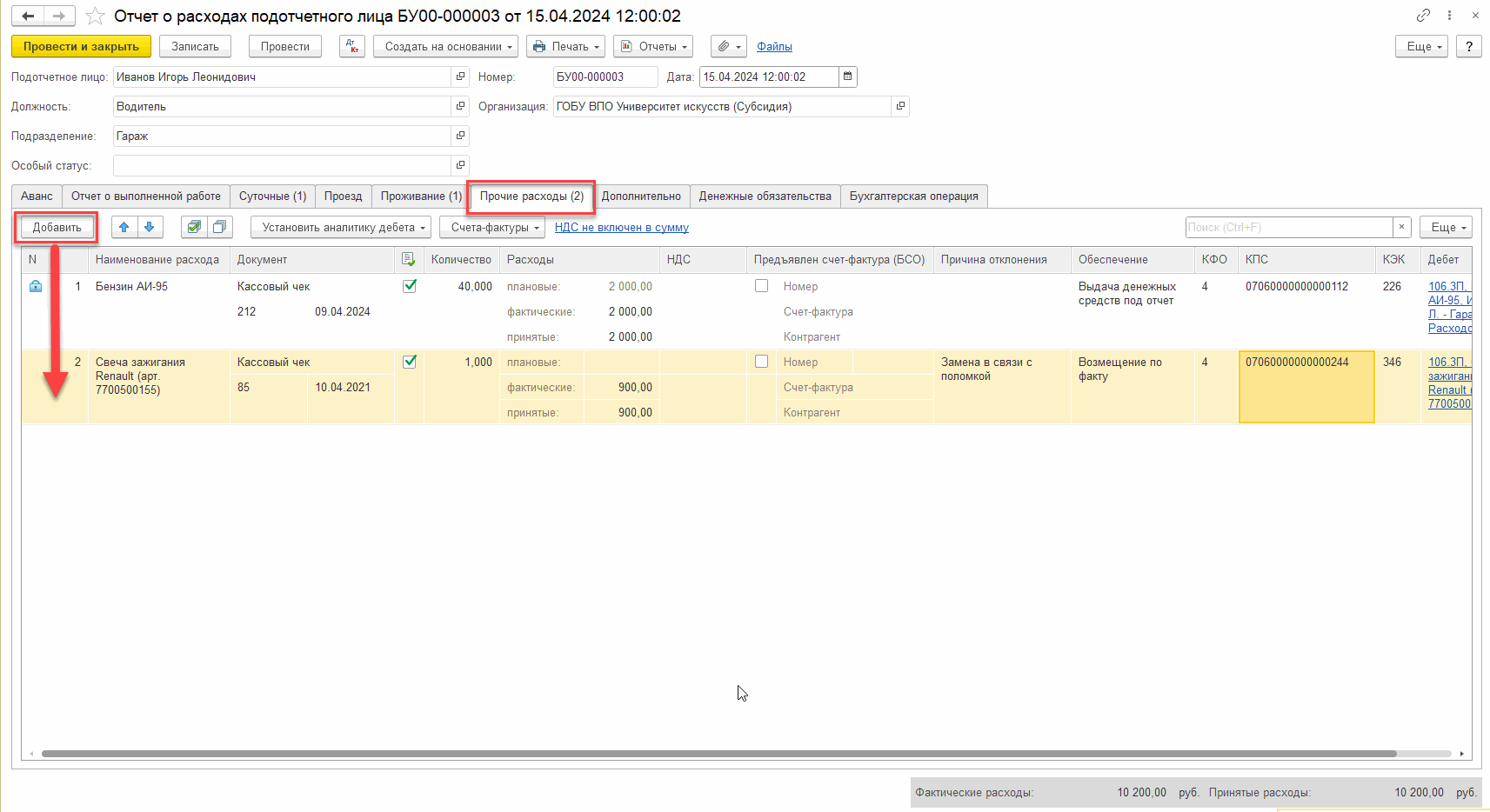This screenshot has height=812, width=1490.
Task: Click the Наименование расхода column header
Action: [x=158, y=259]
